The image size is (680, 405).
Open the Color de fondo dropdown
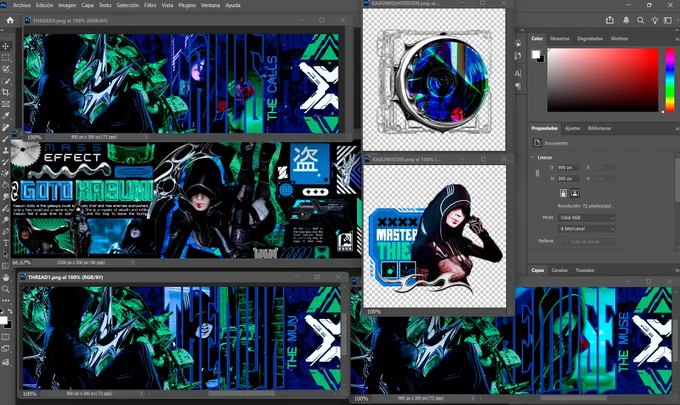[592, 242]
